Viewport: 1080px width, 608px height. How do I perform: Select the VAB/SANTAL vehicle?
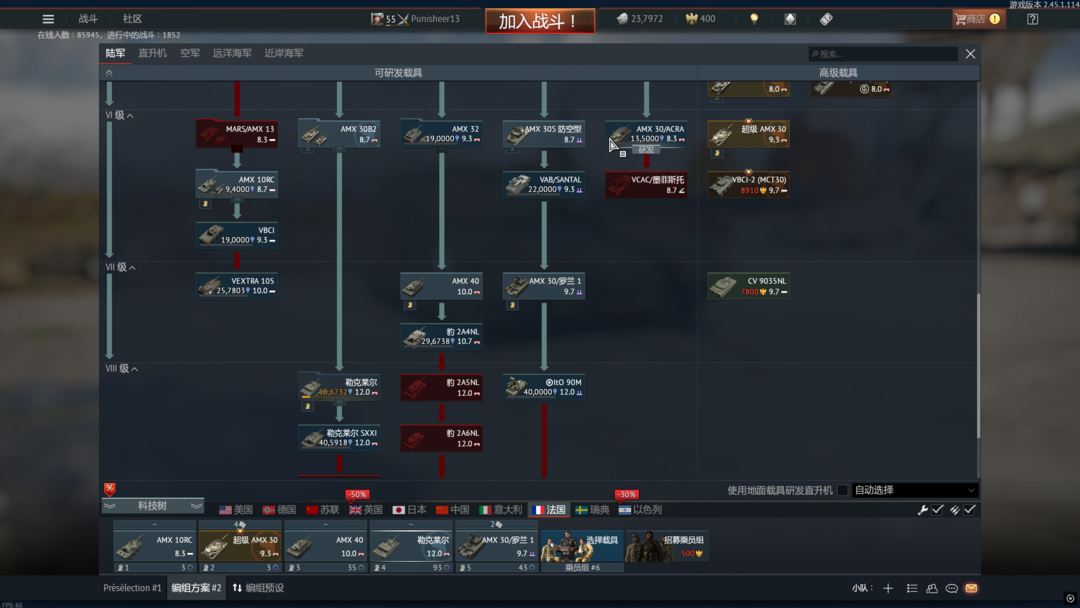pyautogui.click(x=544, y=184)
